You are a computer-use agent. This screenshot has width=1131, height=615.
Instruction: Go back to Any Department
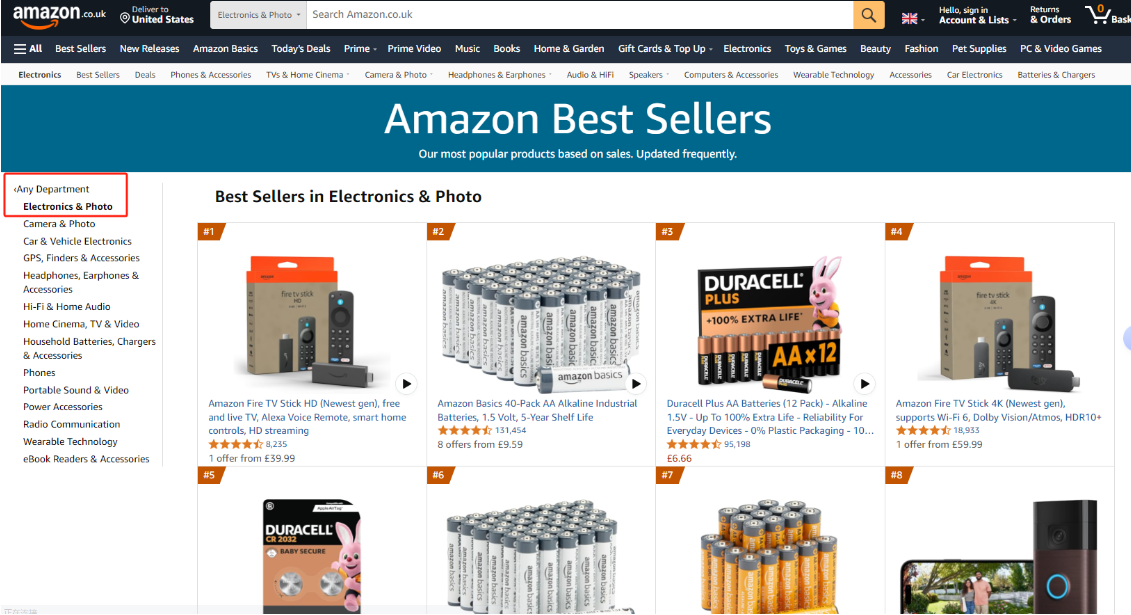pos(51,189)
